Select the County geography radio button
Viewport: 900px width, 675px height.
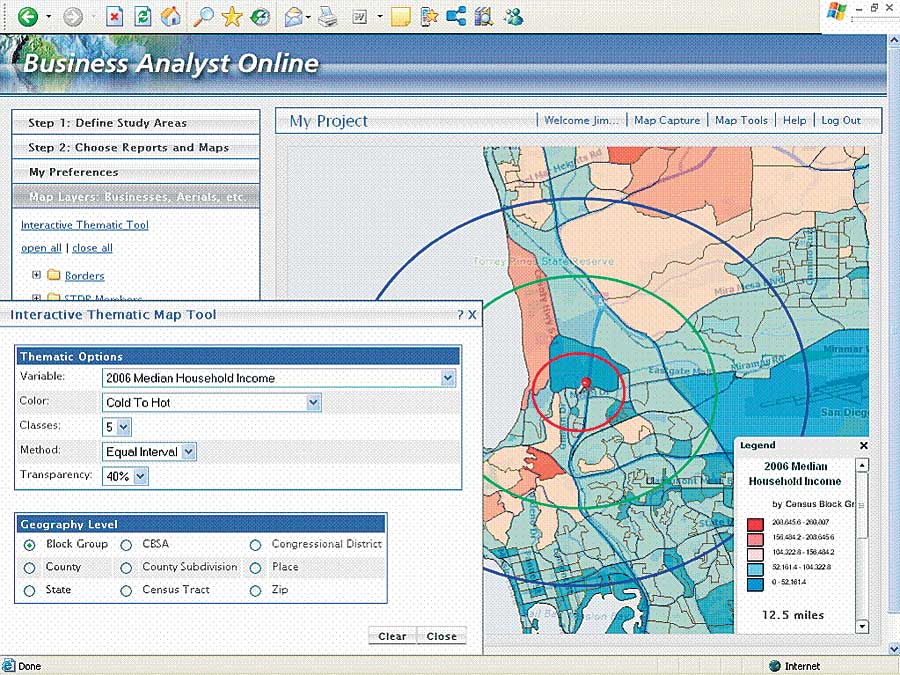pos(31,567)
